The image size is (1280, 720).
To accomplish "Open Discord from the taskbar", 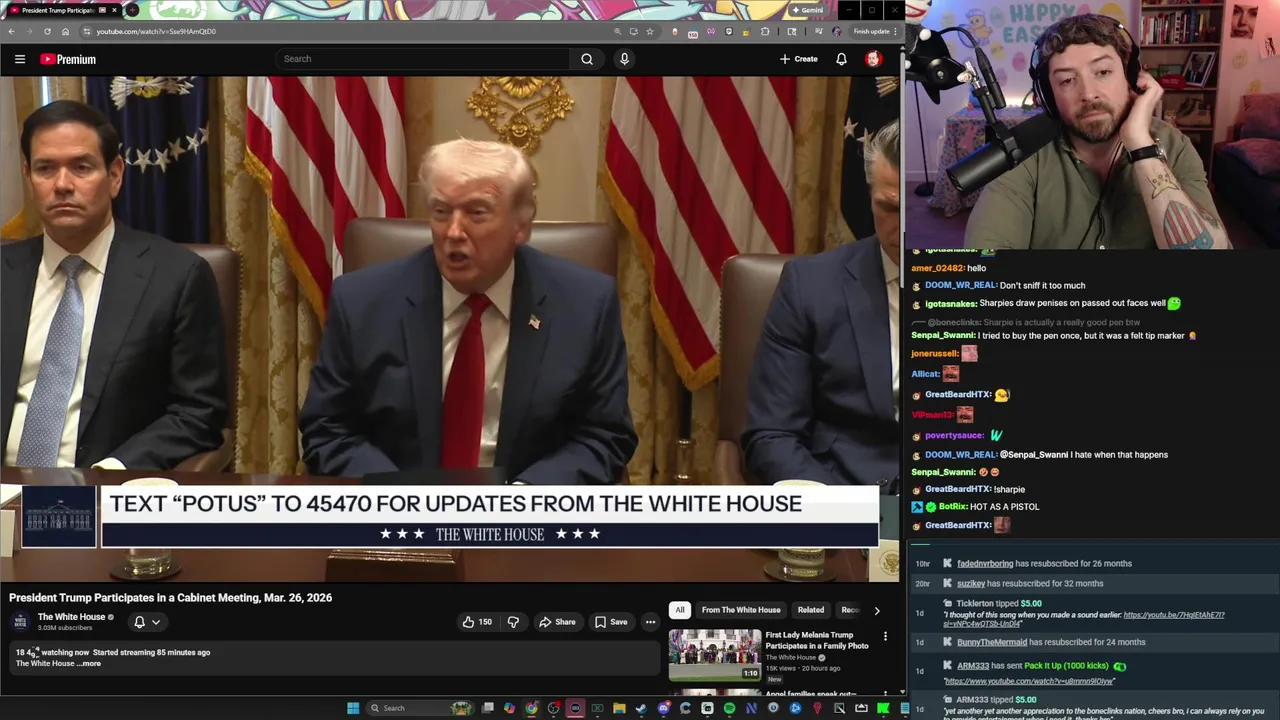I will (663, 708).
